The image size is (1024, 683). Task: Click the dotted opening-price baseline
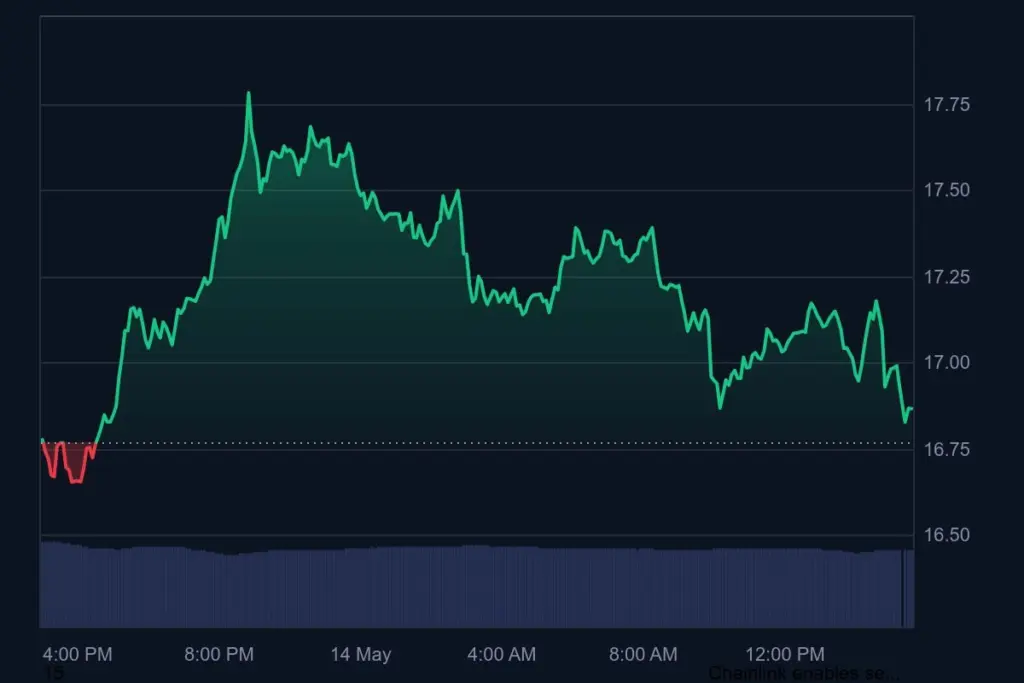[500, 442]
